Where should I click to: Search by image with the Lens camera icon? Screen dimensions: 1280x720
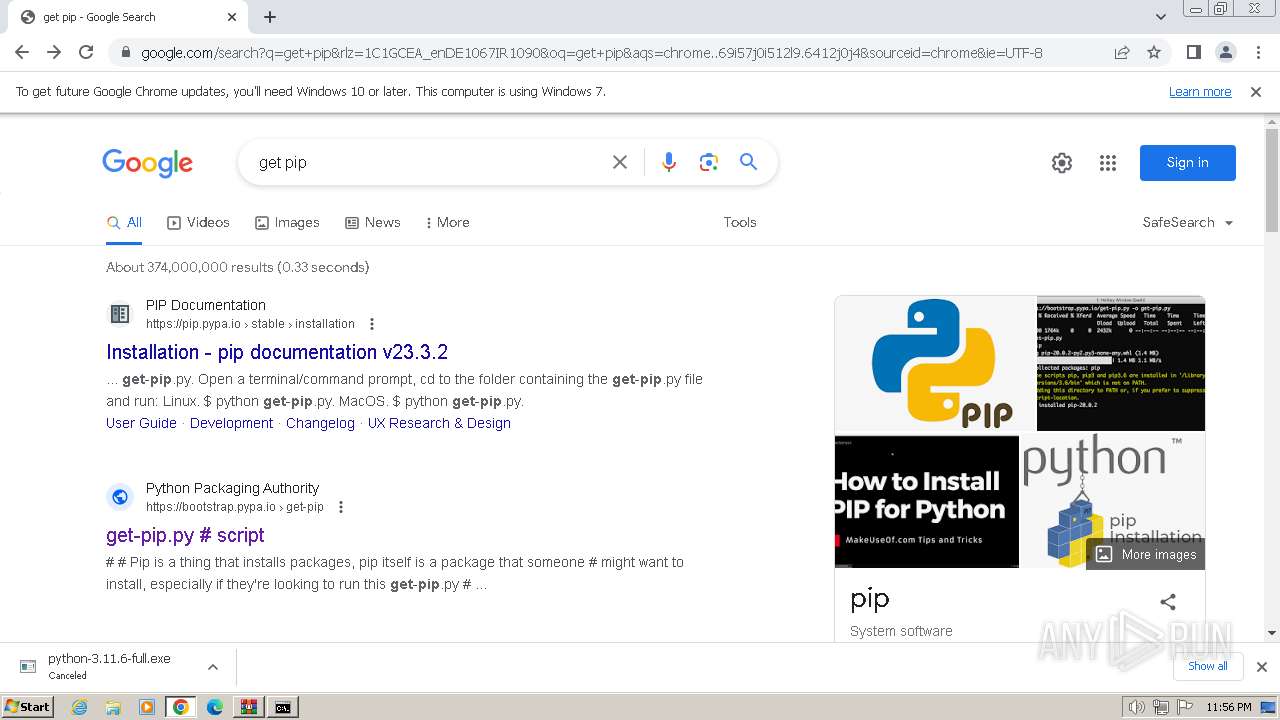(709, 162)
